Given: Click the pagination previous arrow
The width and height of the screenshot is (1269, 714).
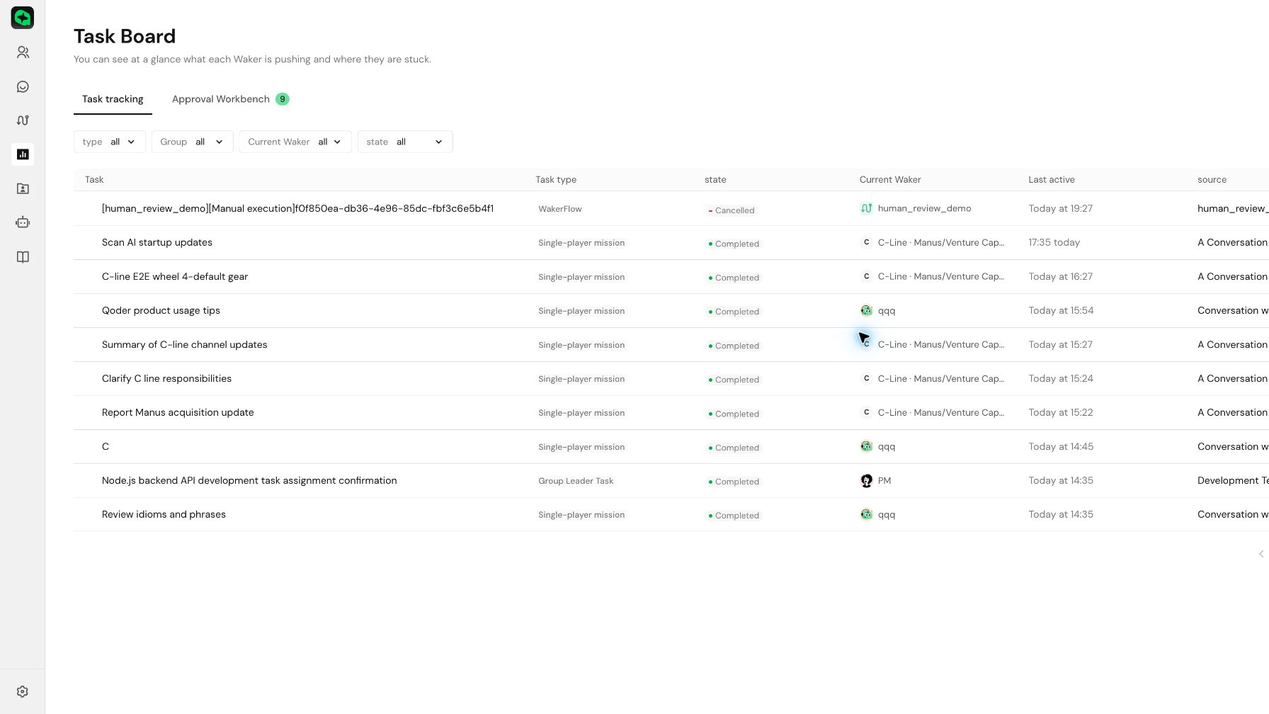Looking at the screenshot, I should coord(1261,554).
